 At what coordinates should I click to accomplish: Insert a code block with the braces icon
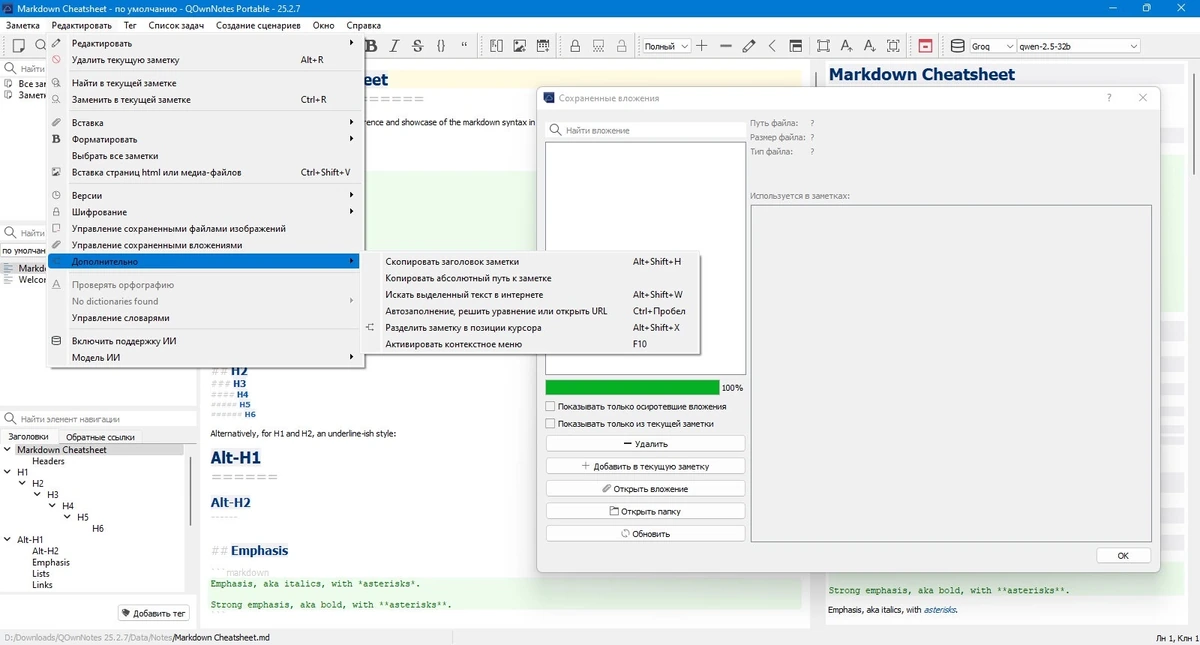(x=441, y=46)
